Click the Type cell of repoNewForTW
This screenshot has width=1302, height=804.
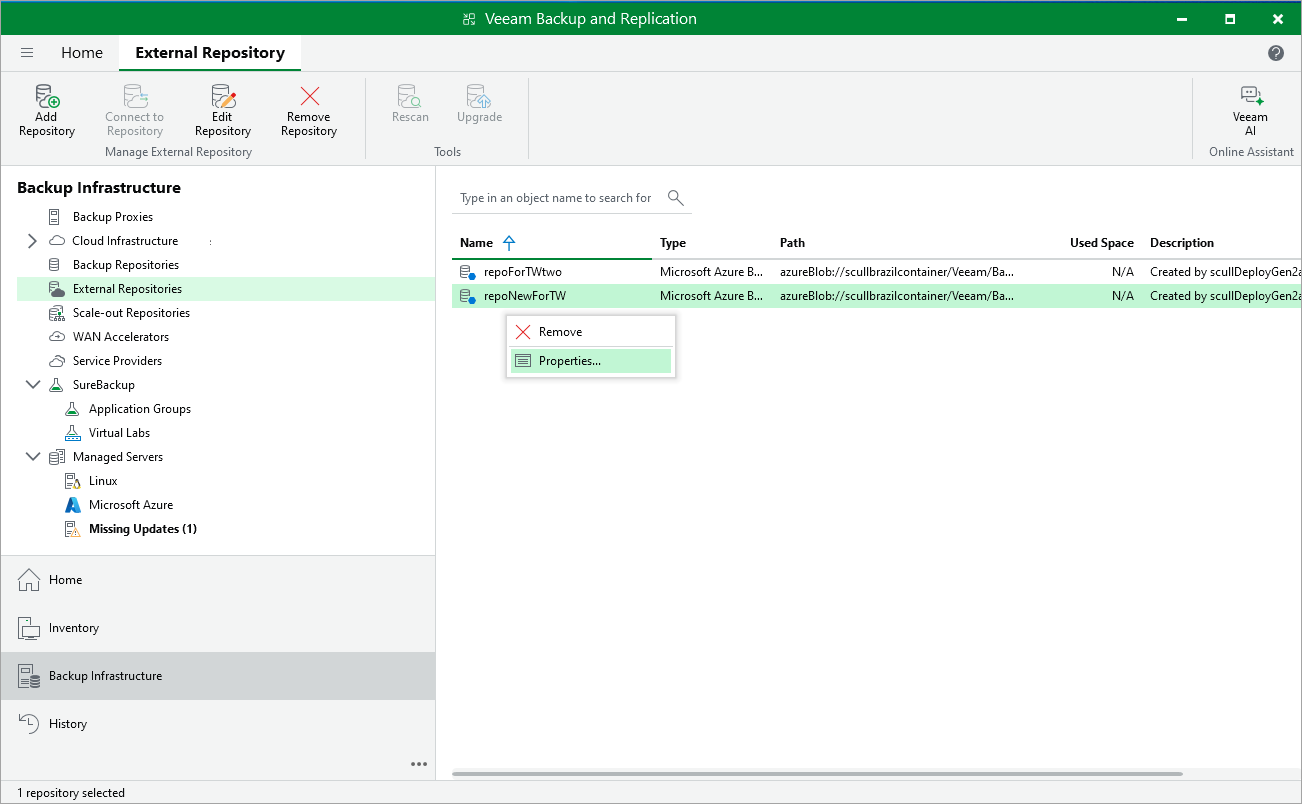[x=712, y=296]
